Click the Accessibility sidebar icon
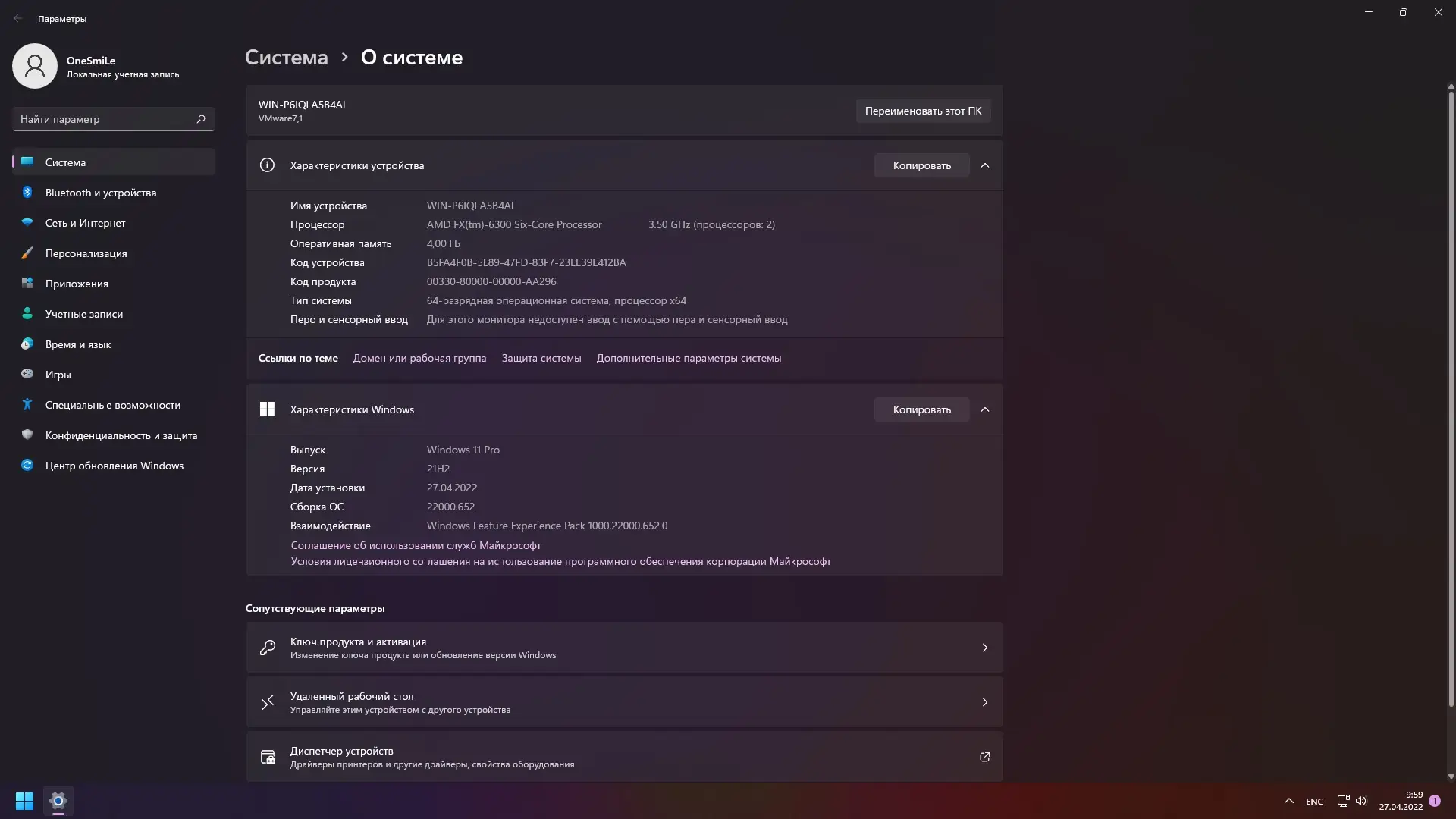The width and height of the screenshot is (1456, 819). pyautogui.click(x=27, y=405)
